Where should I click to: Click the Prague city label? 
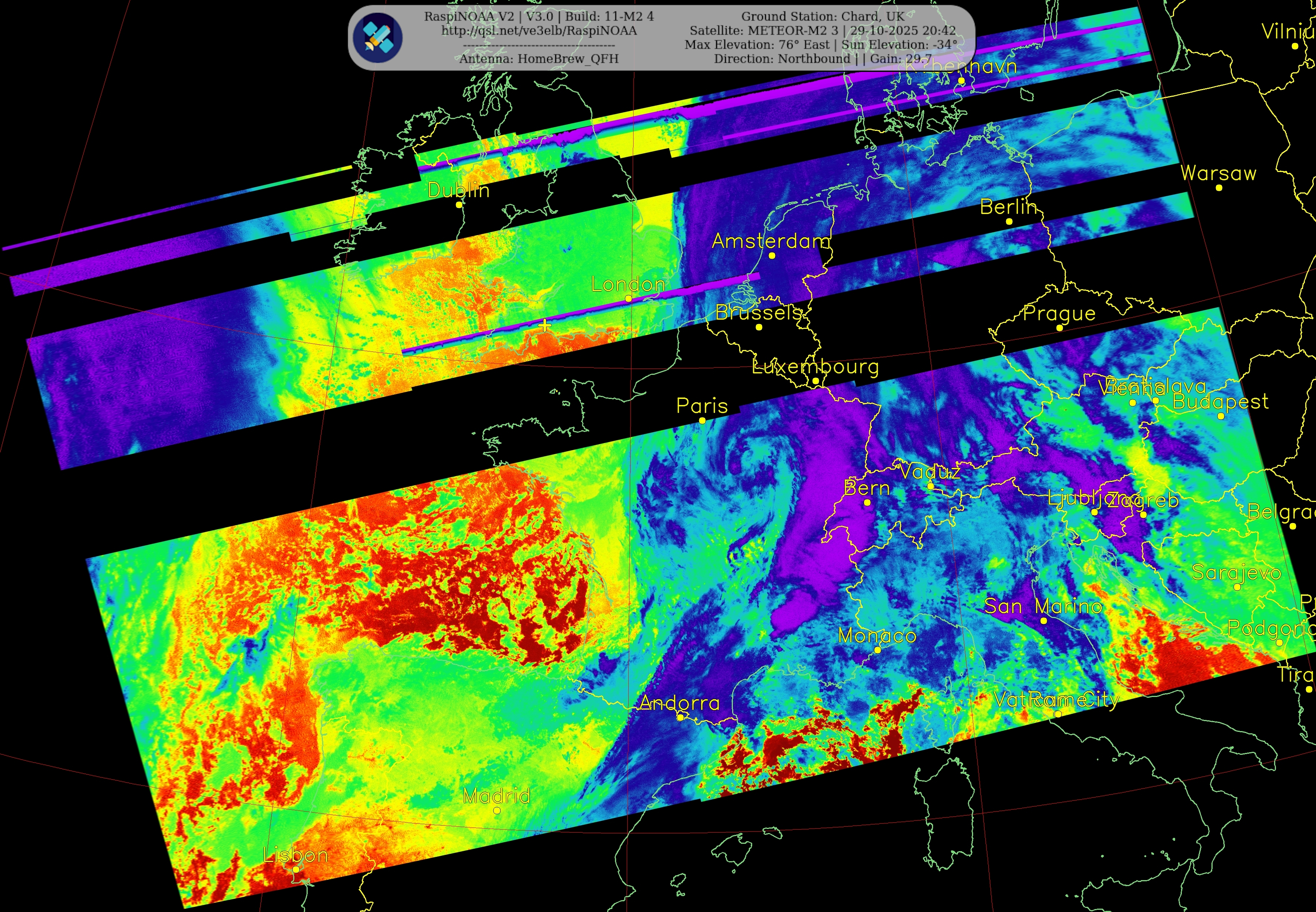click(1059, 313)
